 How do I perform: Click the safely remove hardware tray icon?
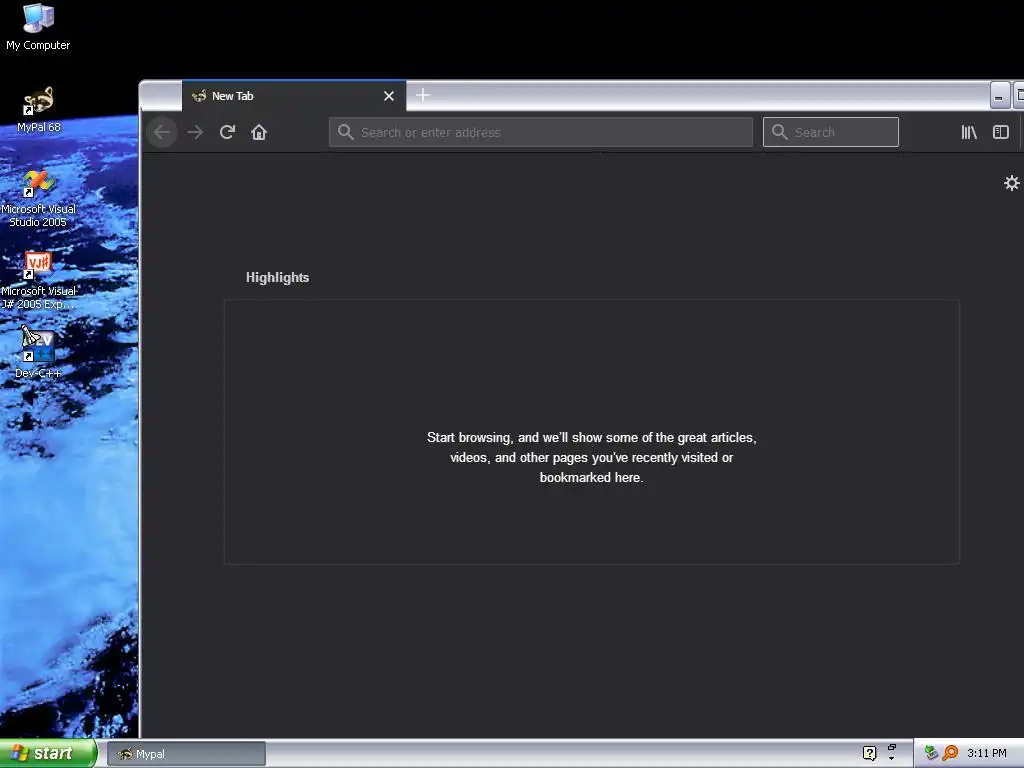[931, 753]
